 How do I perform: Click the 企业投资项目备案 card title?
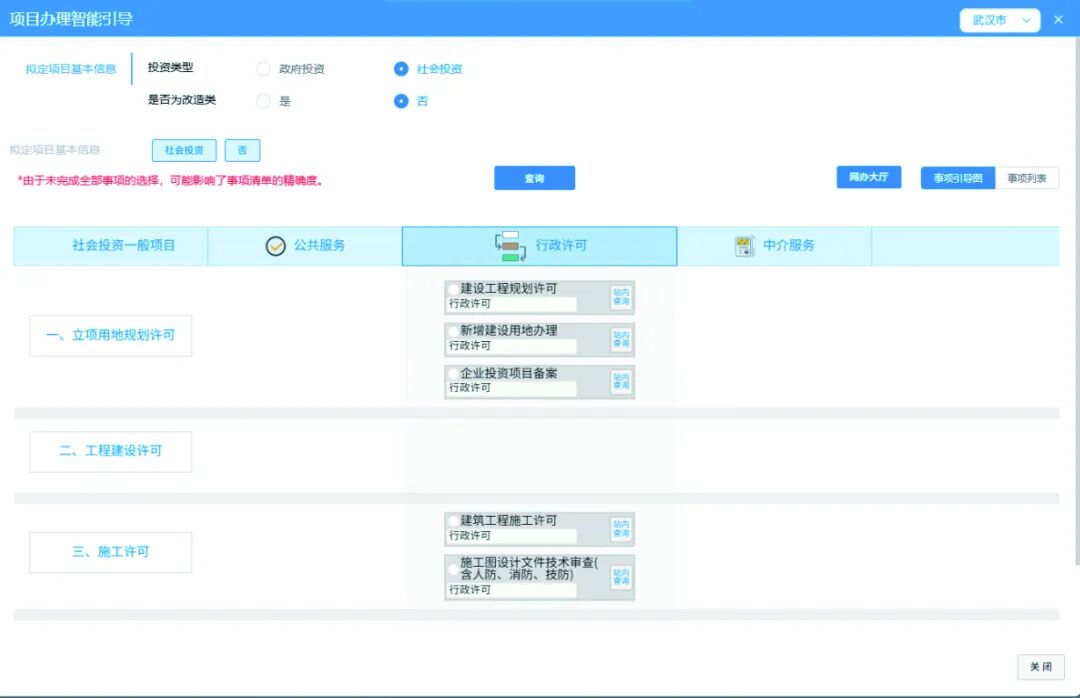[508, 373]
